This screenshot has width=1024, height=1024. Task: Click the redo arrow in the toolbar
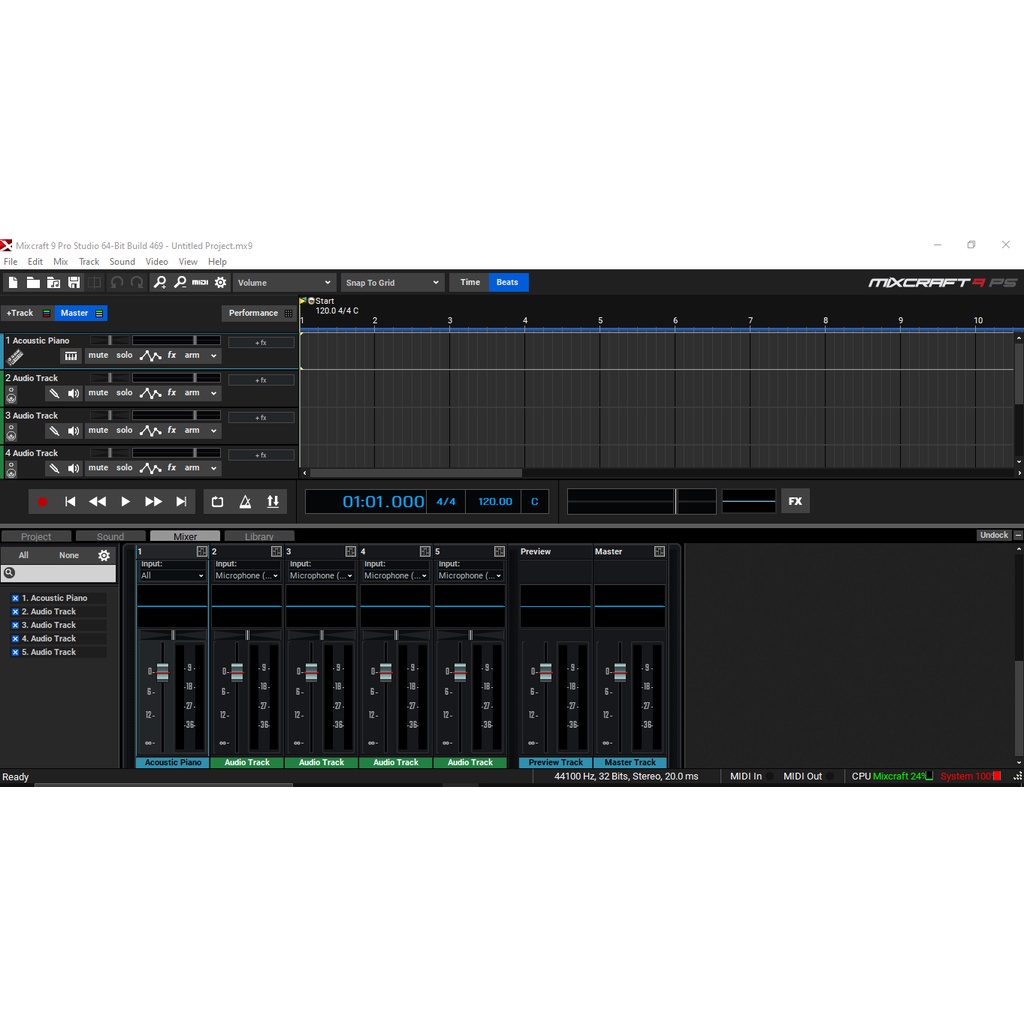[x=137, y=283]
